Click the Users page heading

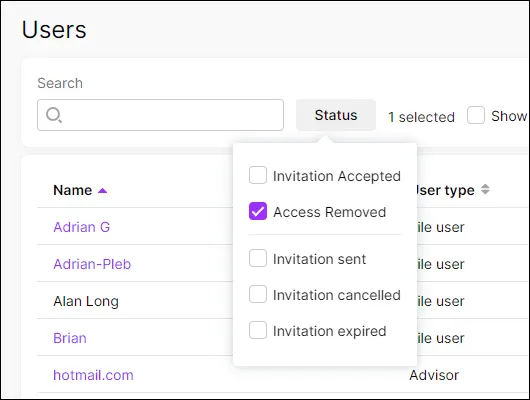54,30
